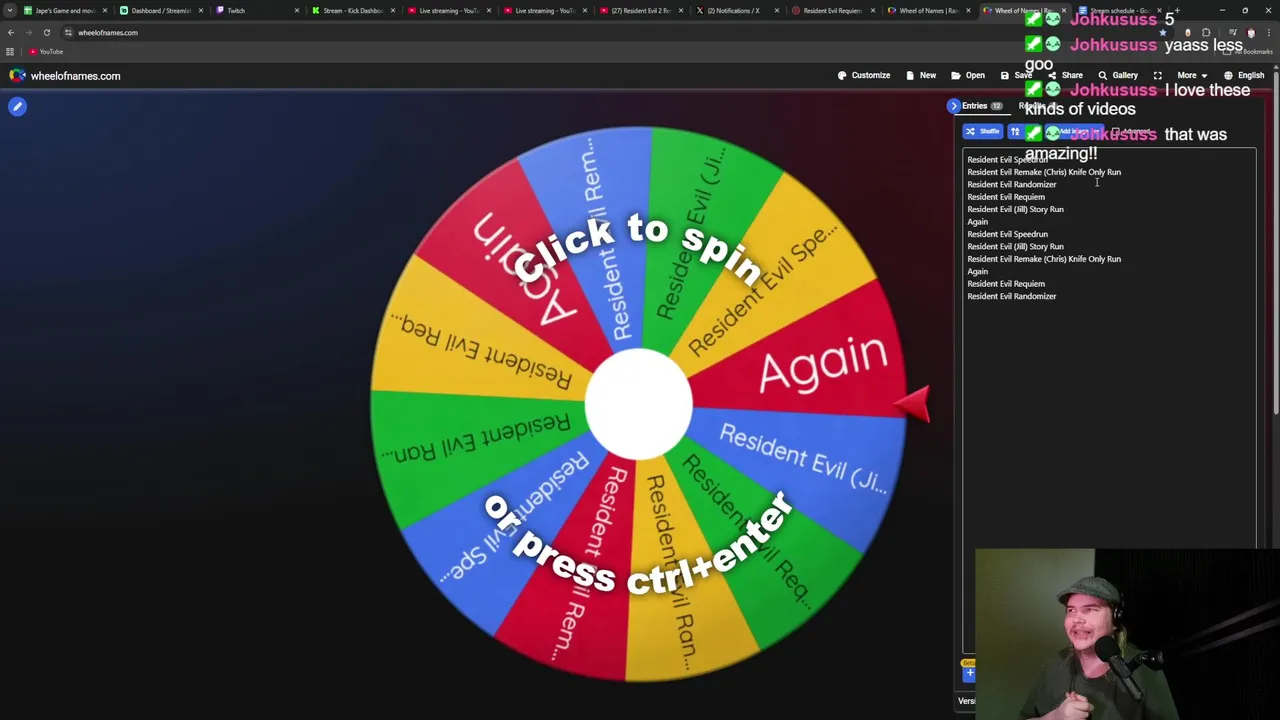Click the blue pencil edit icon
This screenshot has height=720, width=1280.
(x=17, y=106)
